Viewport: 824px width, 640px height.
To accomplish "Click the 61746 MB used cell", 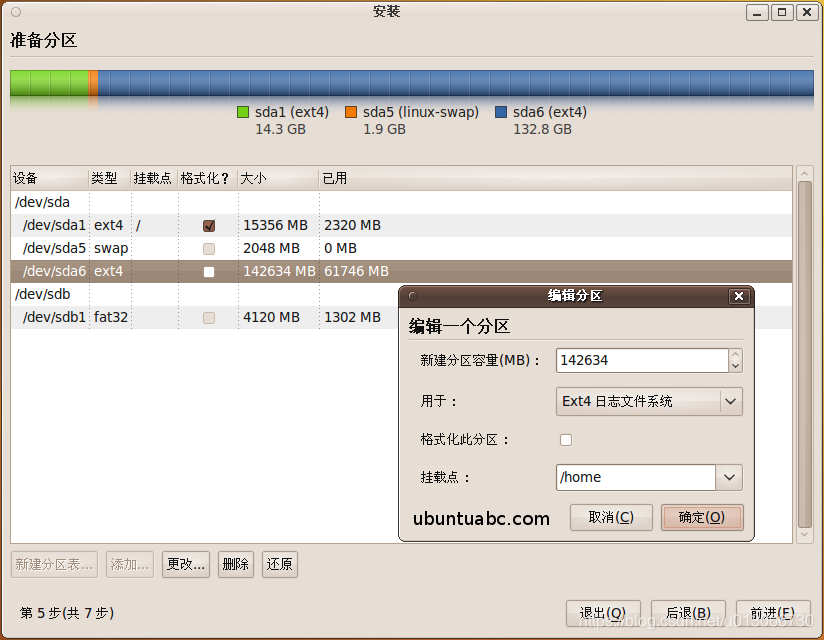I will [356, 272].
